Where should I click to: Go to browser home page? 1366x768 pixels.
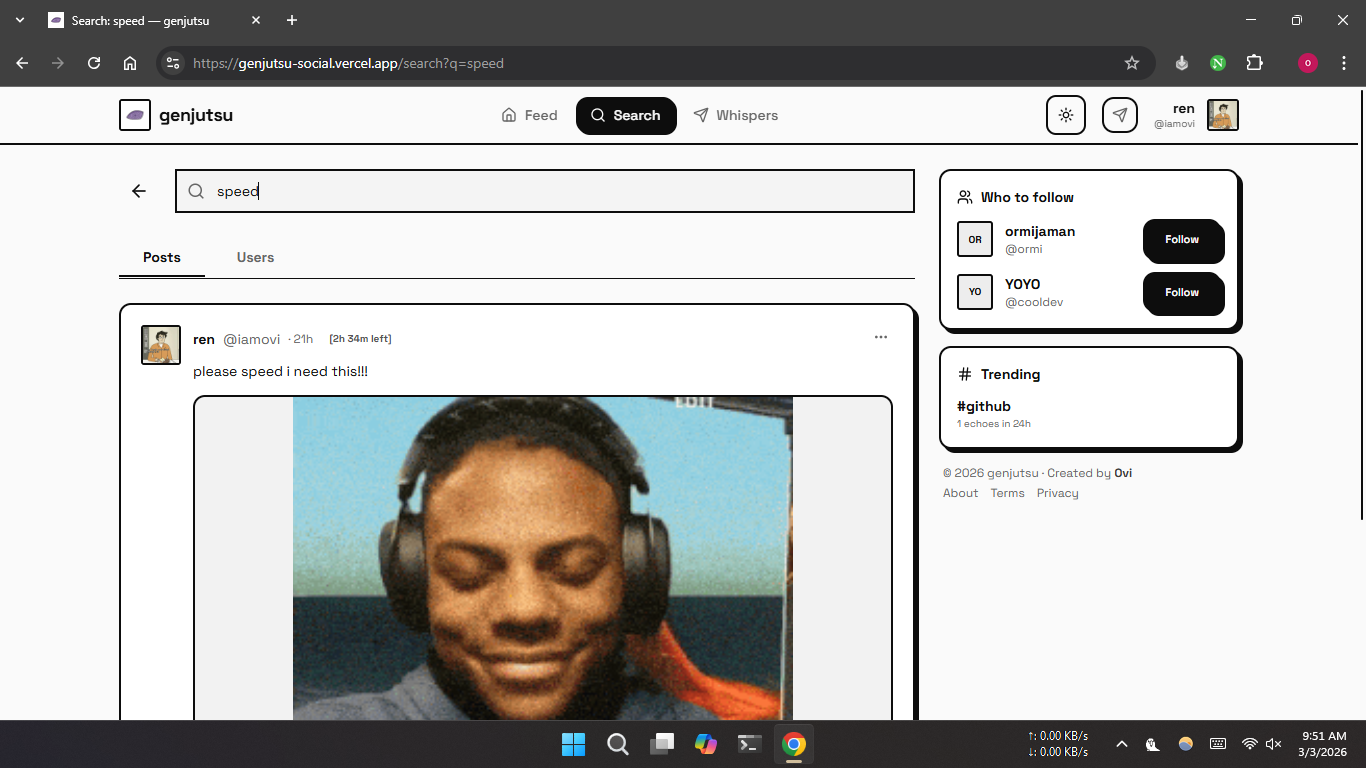[x=130, y=63]
